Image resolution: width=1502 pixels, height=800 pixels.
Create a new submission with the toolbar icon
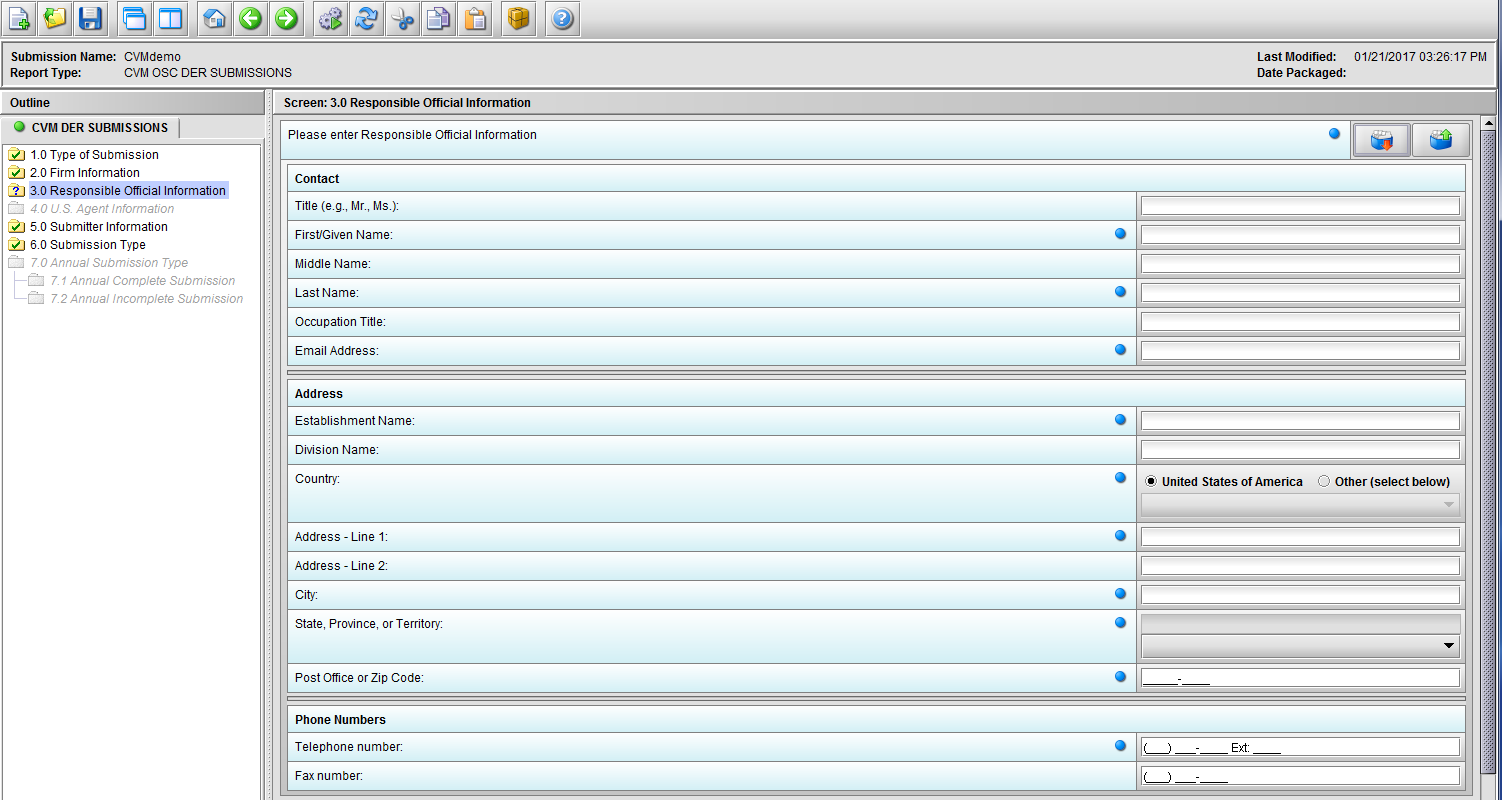19,18
